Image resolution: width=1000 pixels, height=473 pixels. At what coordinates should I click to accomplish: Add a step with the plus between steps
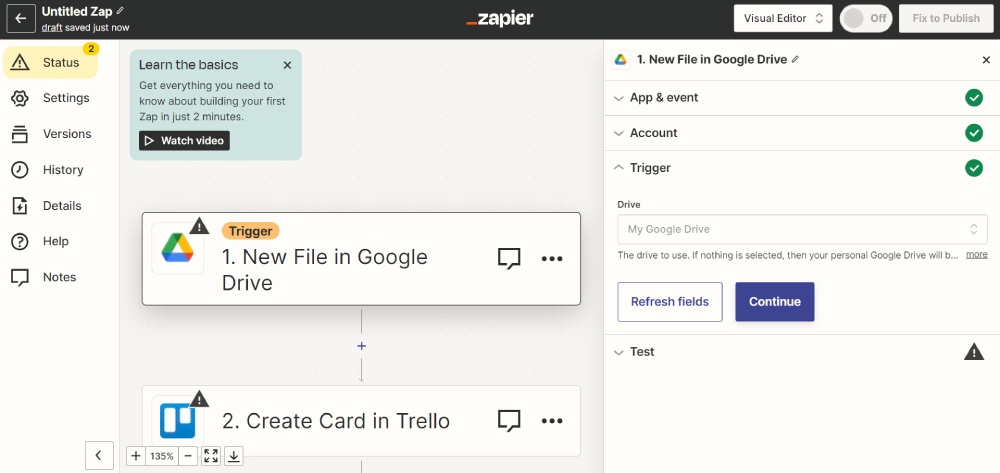tap(362, 346)
